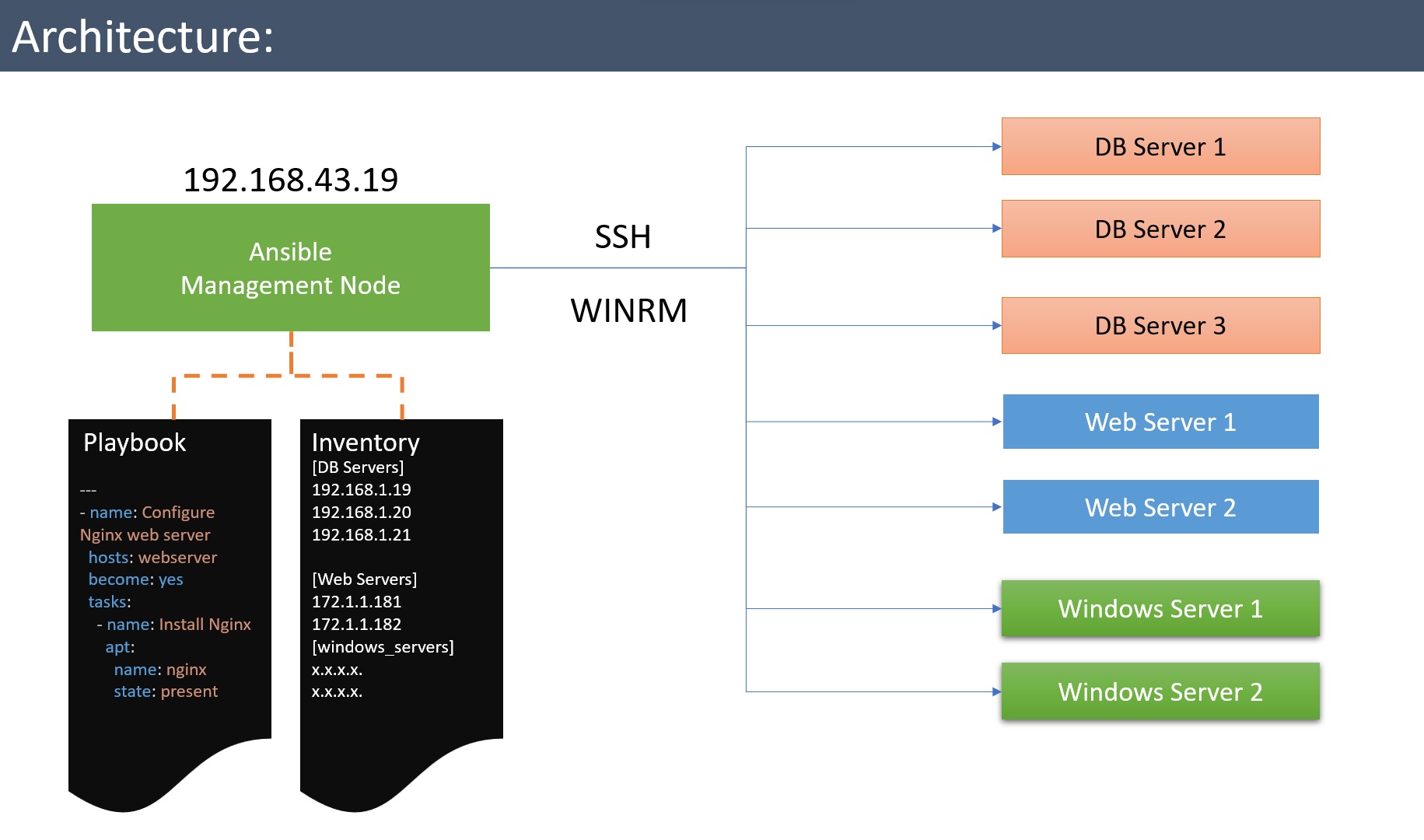Select the DB Server 2 box

(x=1160, y=229)
